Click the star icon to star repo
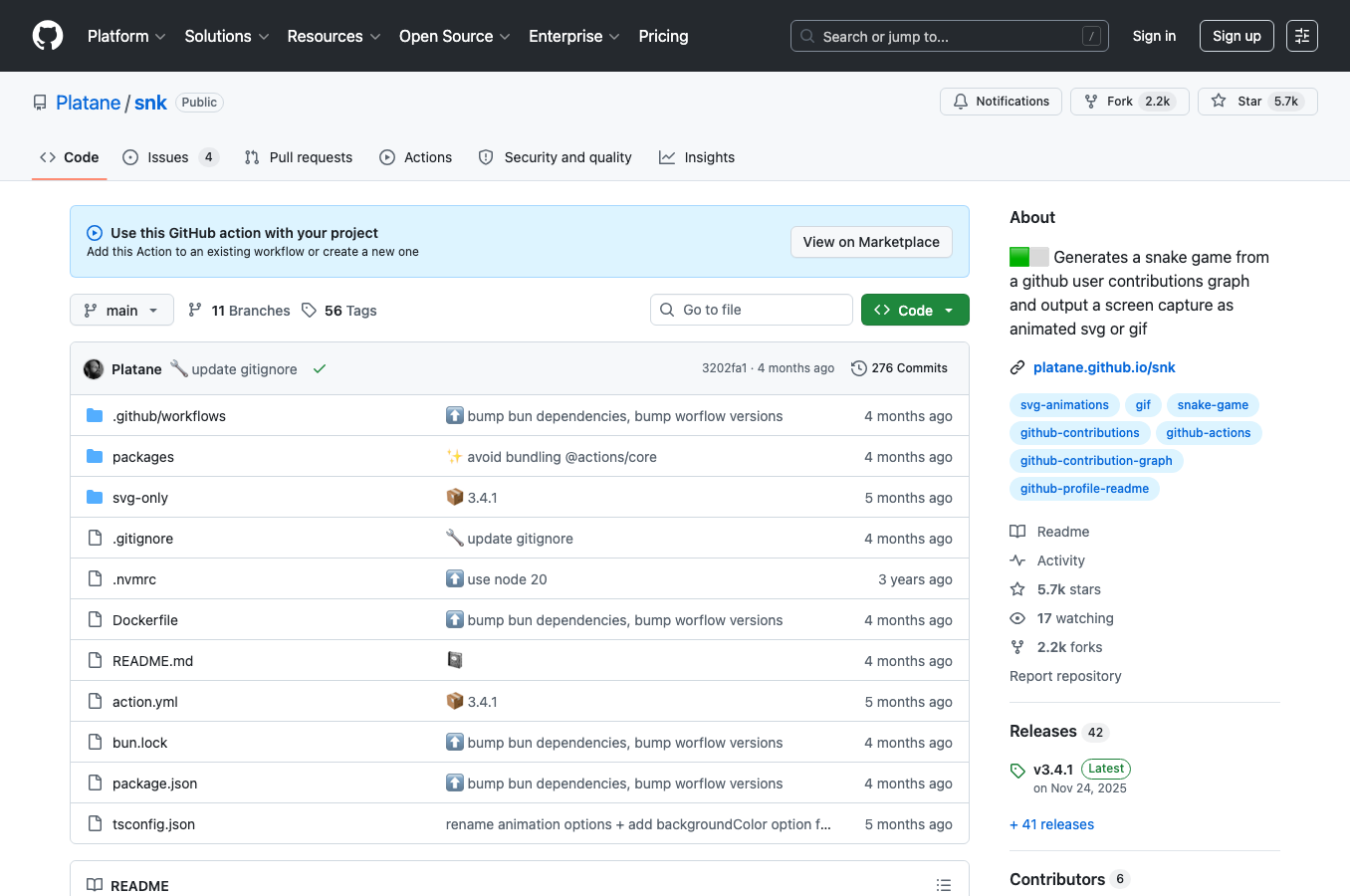The image size is (1350, 896). (x=1219, y=102)
